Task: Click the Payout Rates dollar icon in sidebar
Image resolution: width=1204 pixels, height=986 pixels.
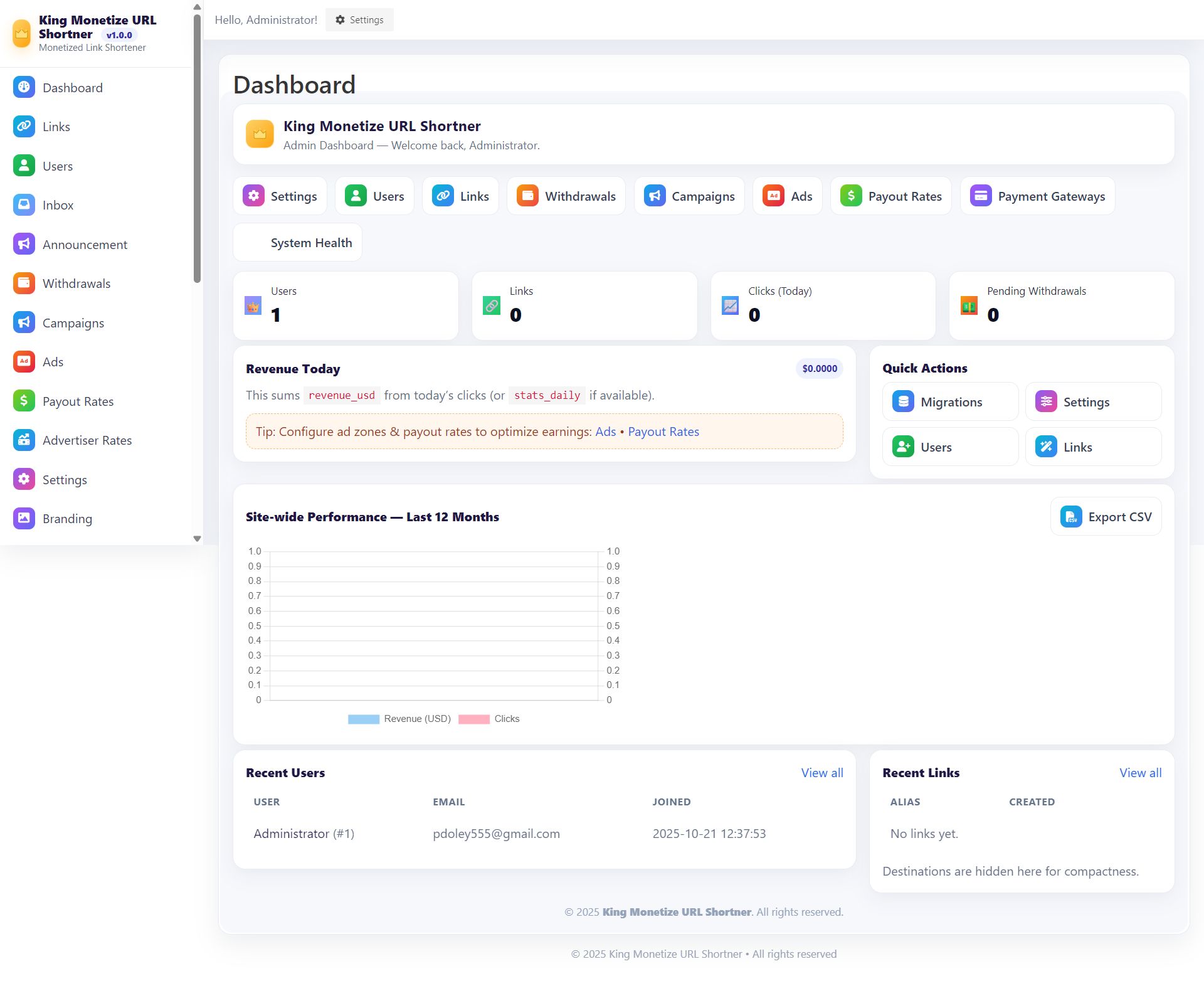Action: [x=24, y=401]
